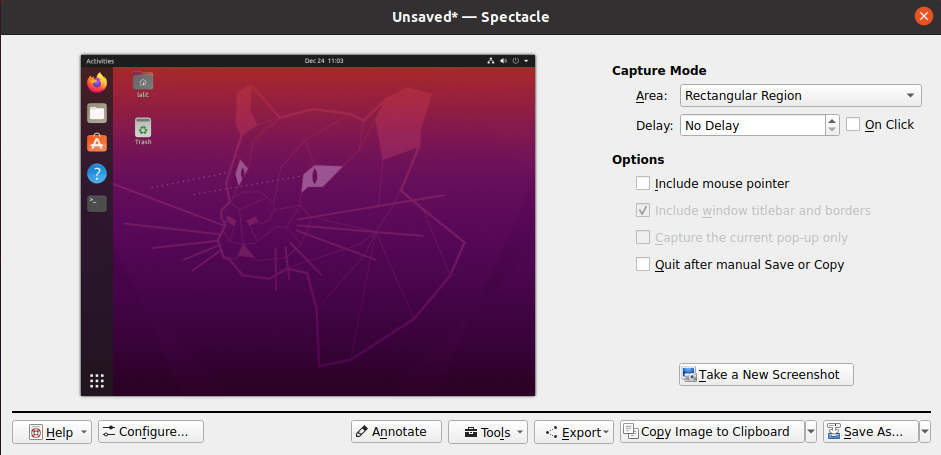Viewport: 941px width, 455px height.
Task: Take a New Screenshot
Action: [766, 375]
